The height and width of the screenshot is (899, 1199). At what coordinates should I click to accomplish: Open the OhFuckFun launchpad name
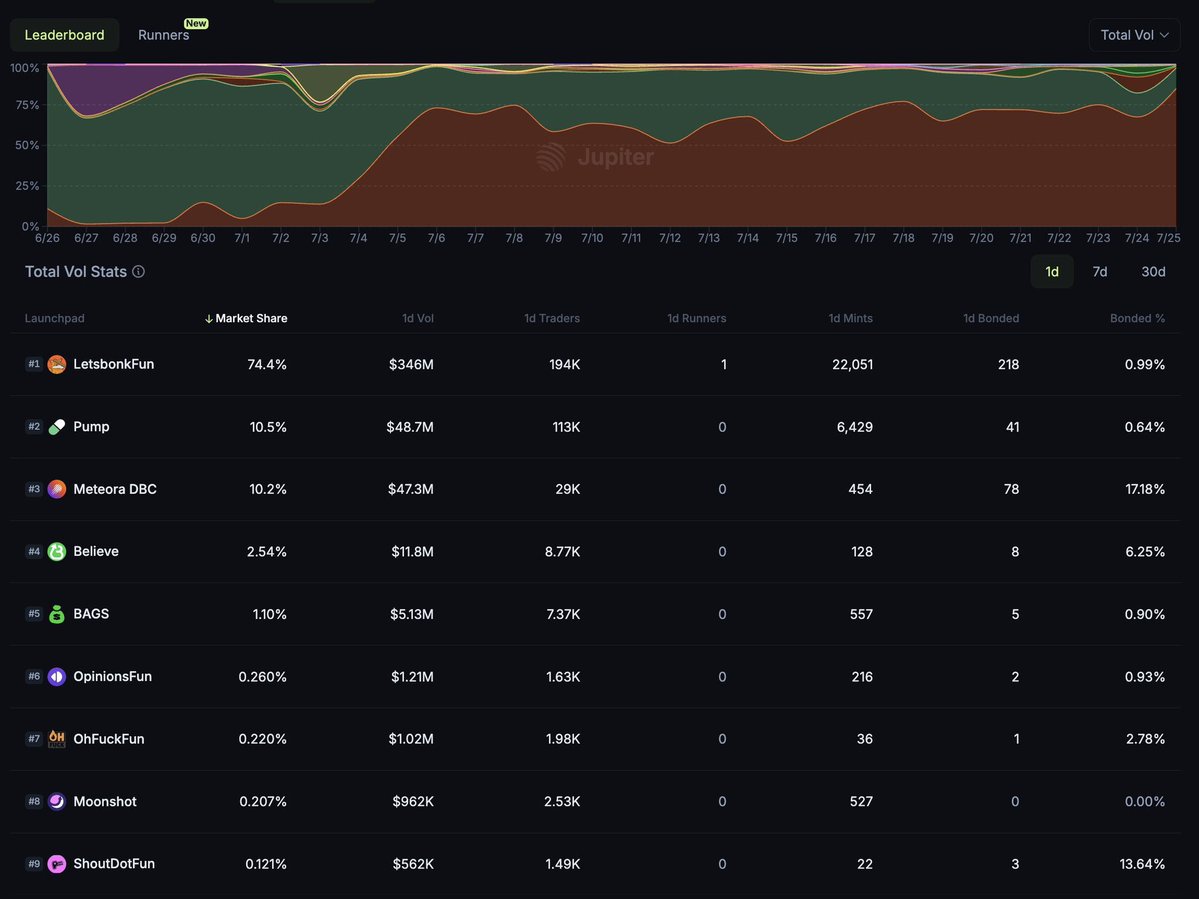click(x=109, y=739)
